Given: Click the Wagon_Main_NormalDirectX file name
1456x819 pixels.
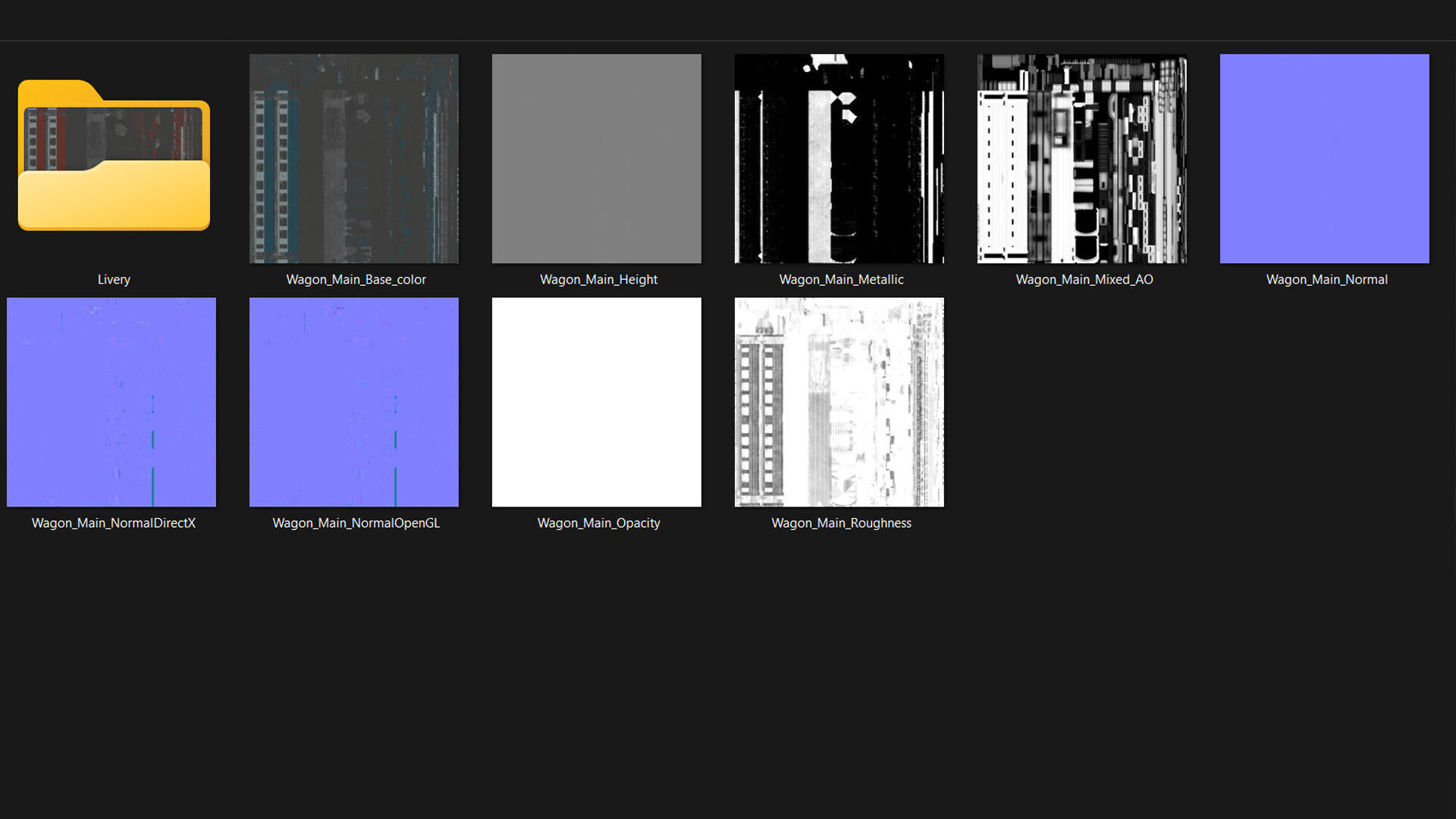Looking at the screenshot, I should coord(114,523).
